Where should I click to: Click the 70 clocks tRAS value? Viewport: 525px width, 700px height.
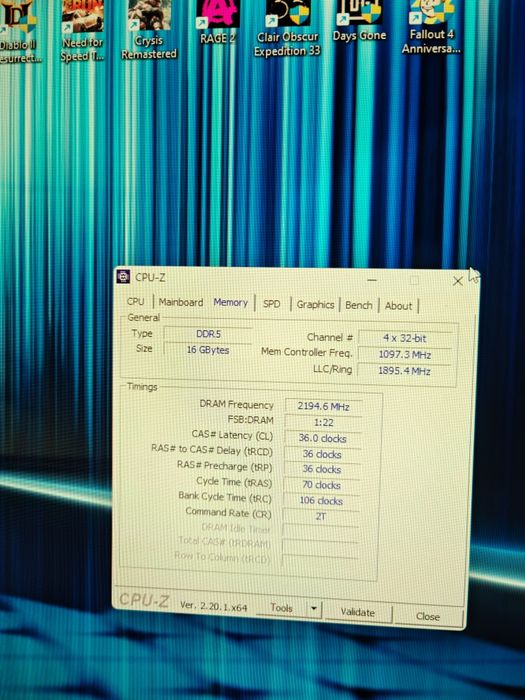[321, 485]
